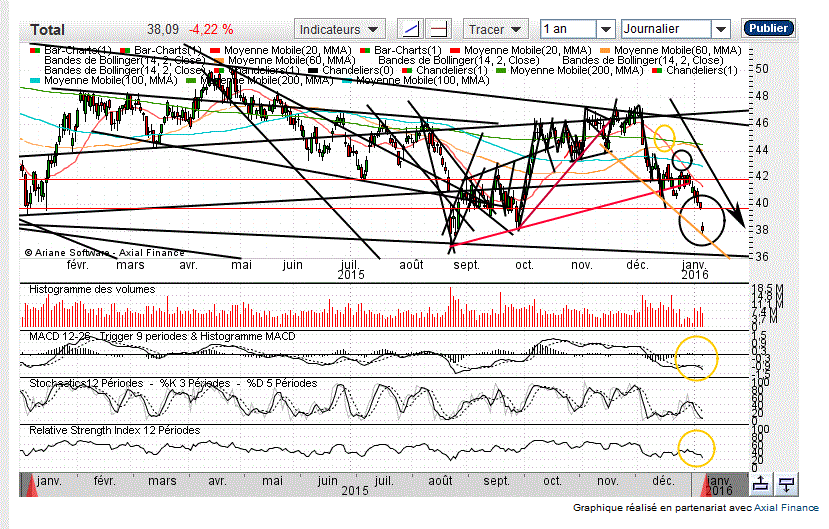This screenshot has width=829, height=529.
Task: Open the Axial Finance link
Action: (786, 507)
